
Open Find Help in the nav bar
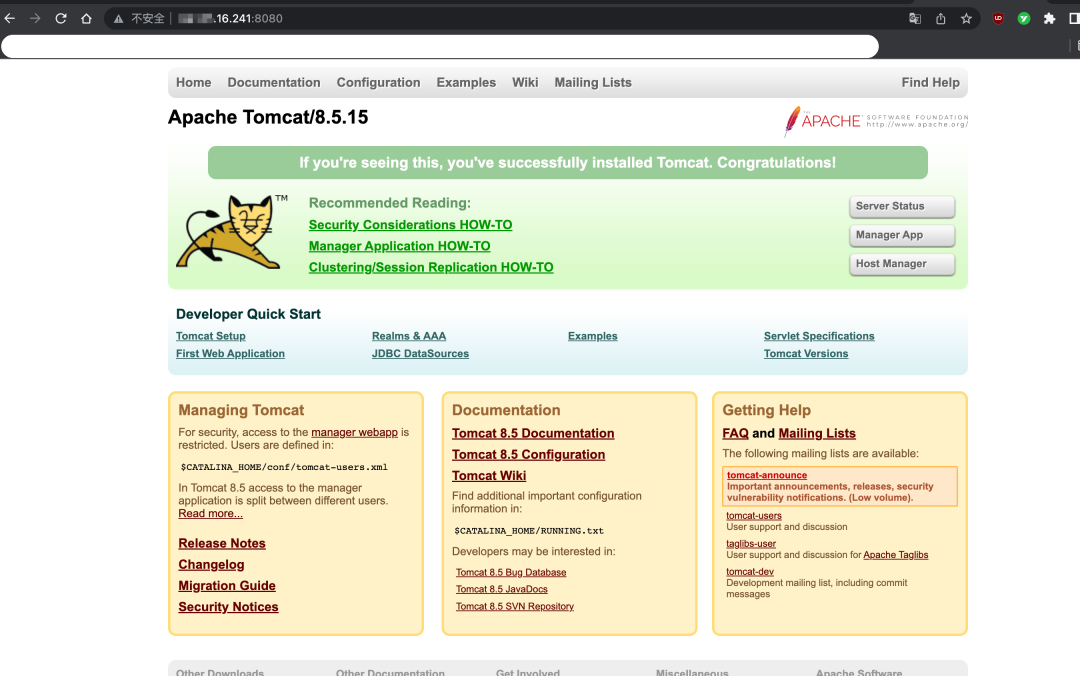931,83
